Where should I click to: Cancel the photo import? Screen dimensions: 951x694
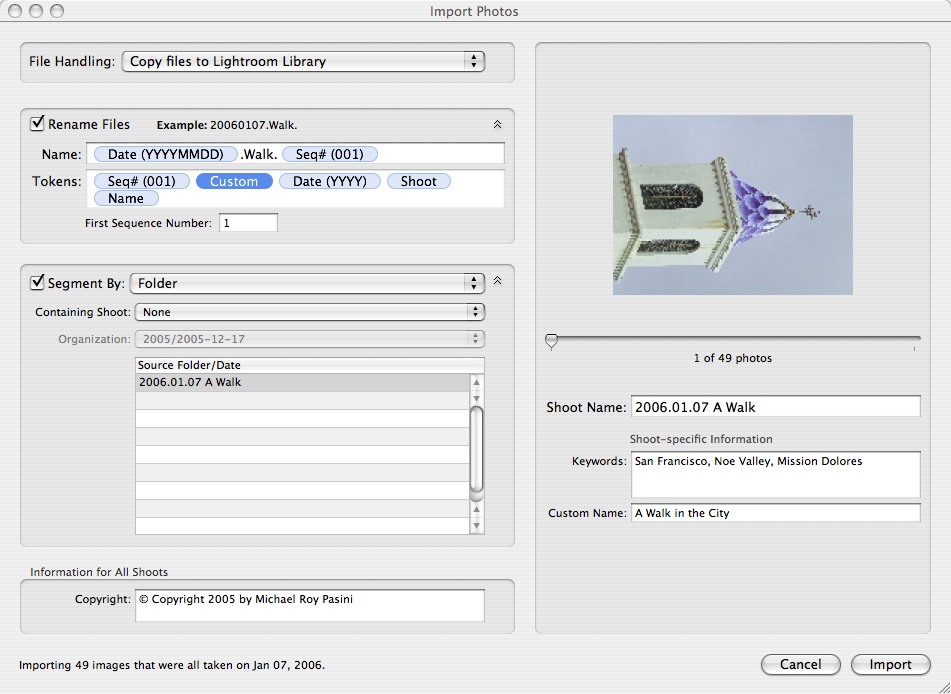pyautogui.click(x=800, y=664)
